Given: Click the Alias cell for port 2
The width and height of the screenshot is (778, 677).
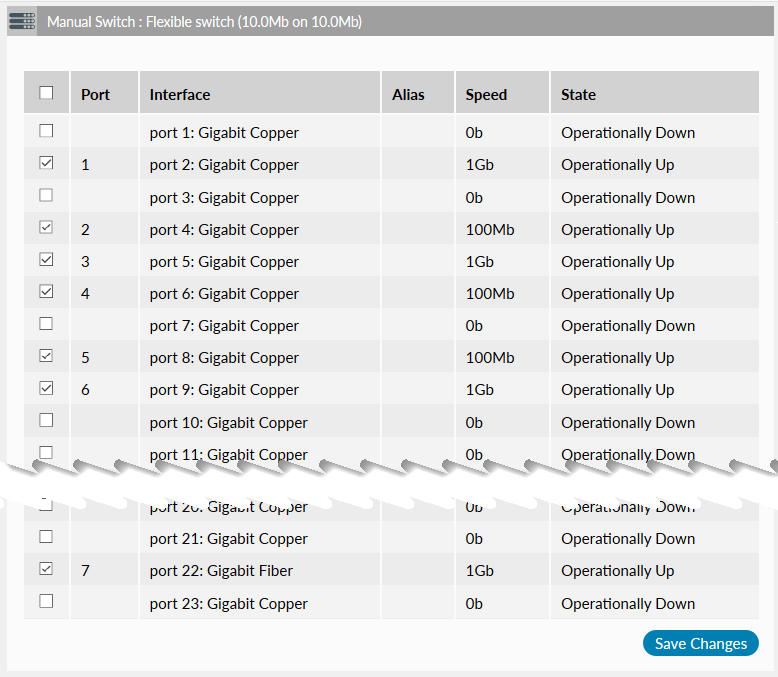Looking at the screenshot, I should tap(417, 165).
